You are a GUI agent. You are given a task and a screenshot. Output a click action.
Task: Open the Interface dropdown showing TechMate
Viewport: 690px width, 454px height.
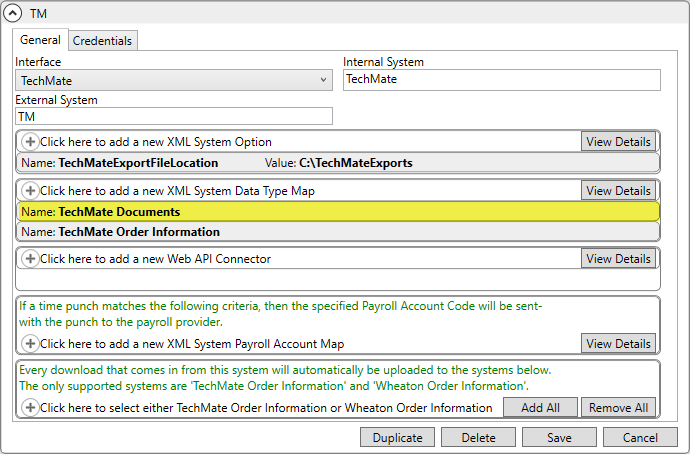[174, 81]
